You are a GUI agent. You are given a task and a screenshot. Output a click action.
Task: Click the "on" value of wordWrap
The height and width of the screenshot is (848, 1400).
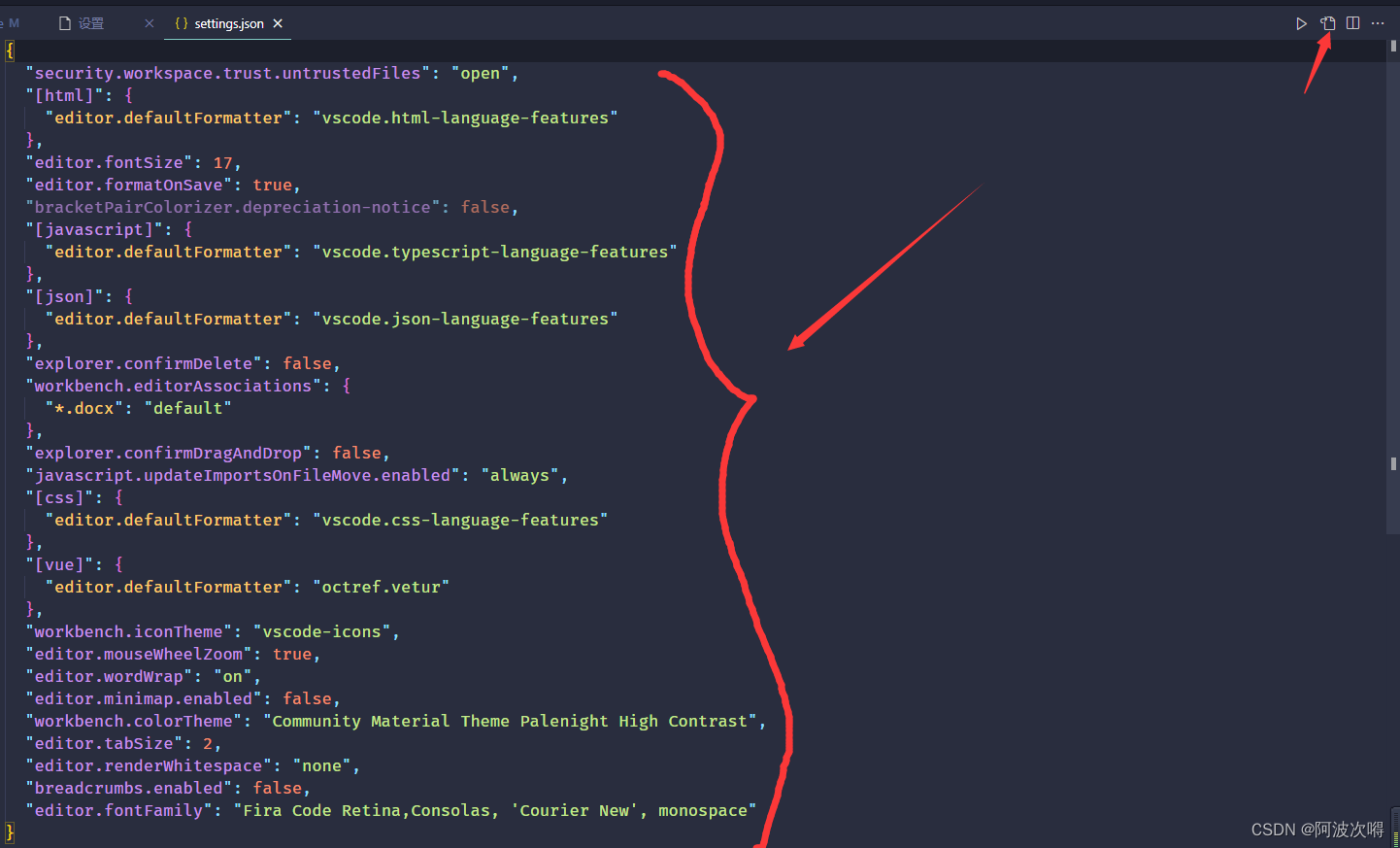[233, 676]
